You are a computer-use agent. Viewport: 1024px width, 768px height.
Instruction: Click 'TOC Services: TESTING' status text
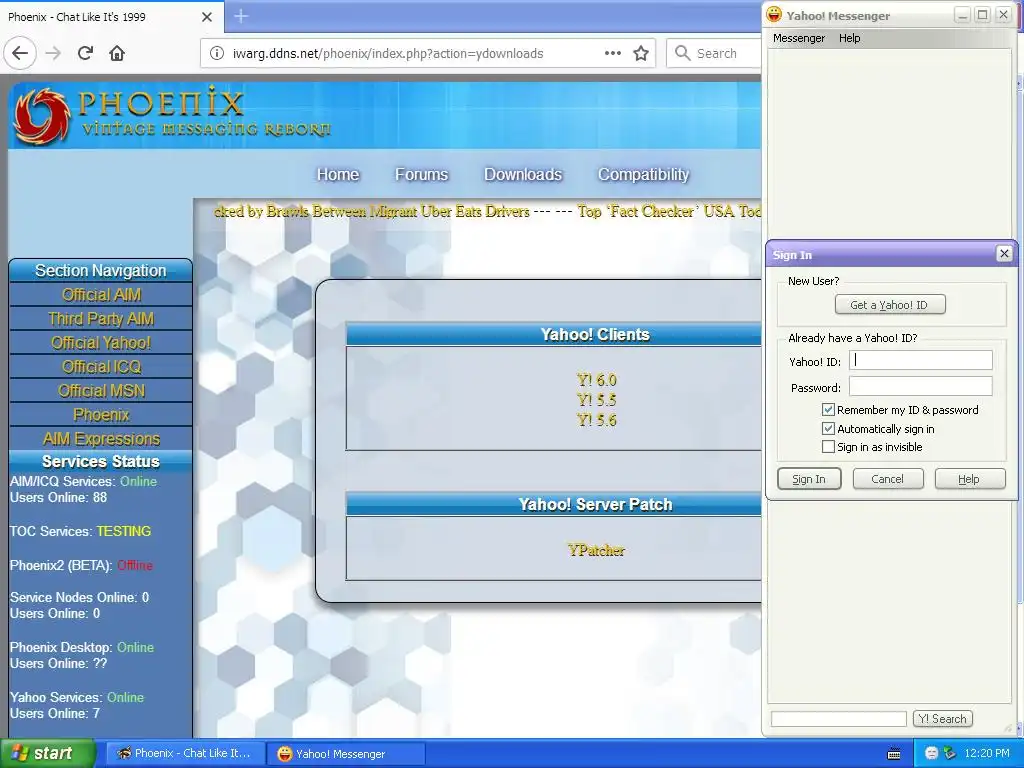(x=80, y=531)
